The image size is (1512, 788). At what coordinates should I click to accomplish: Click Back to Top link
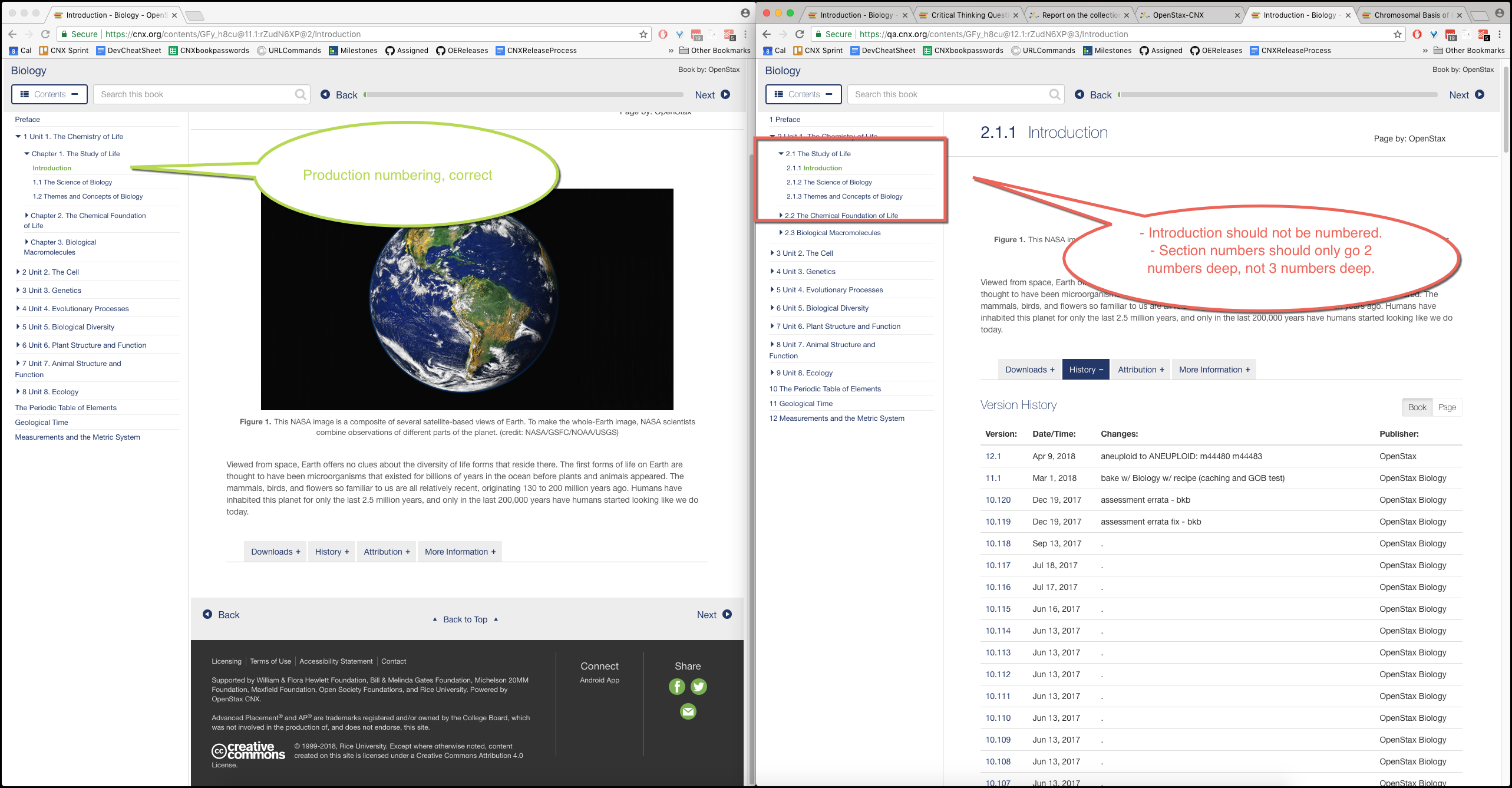coord(465,619)
